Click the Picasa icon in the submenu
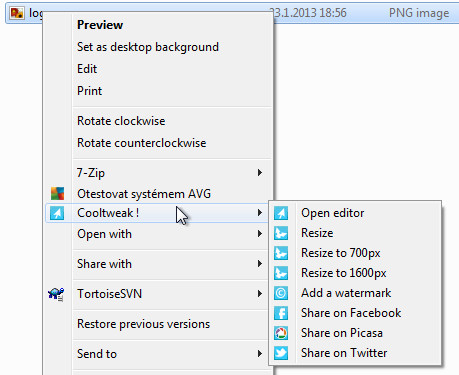459x375 pixels. pos(281,333)
